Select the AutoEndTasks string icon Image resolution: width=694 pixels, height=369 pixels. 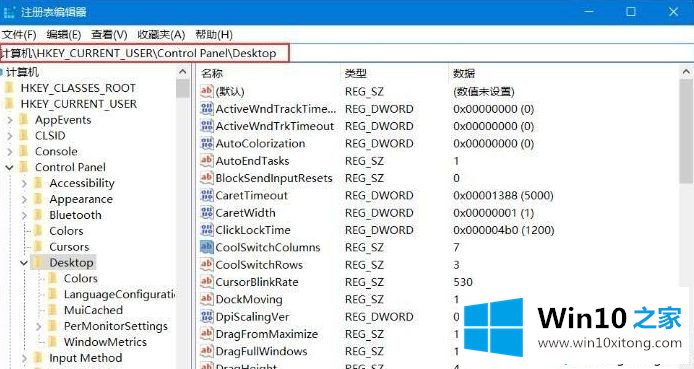[x=206, y=161]
